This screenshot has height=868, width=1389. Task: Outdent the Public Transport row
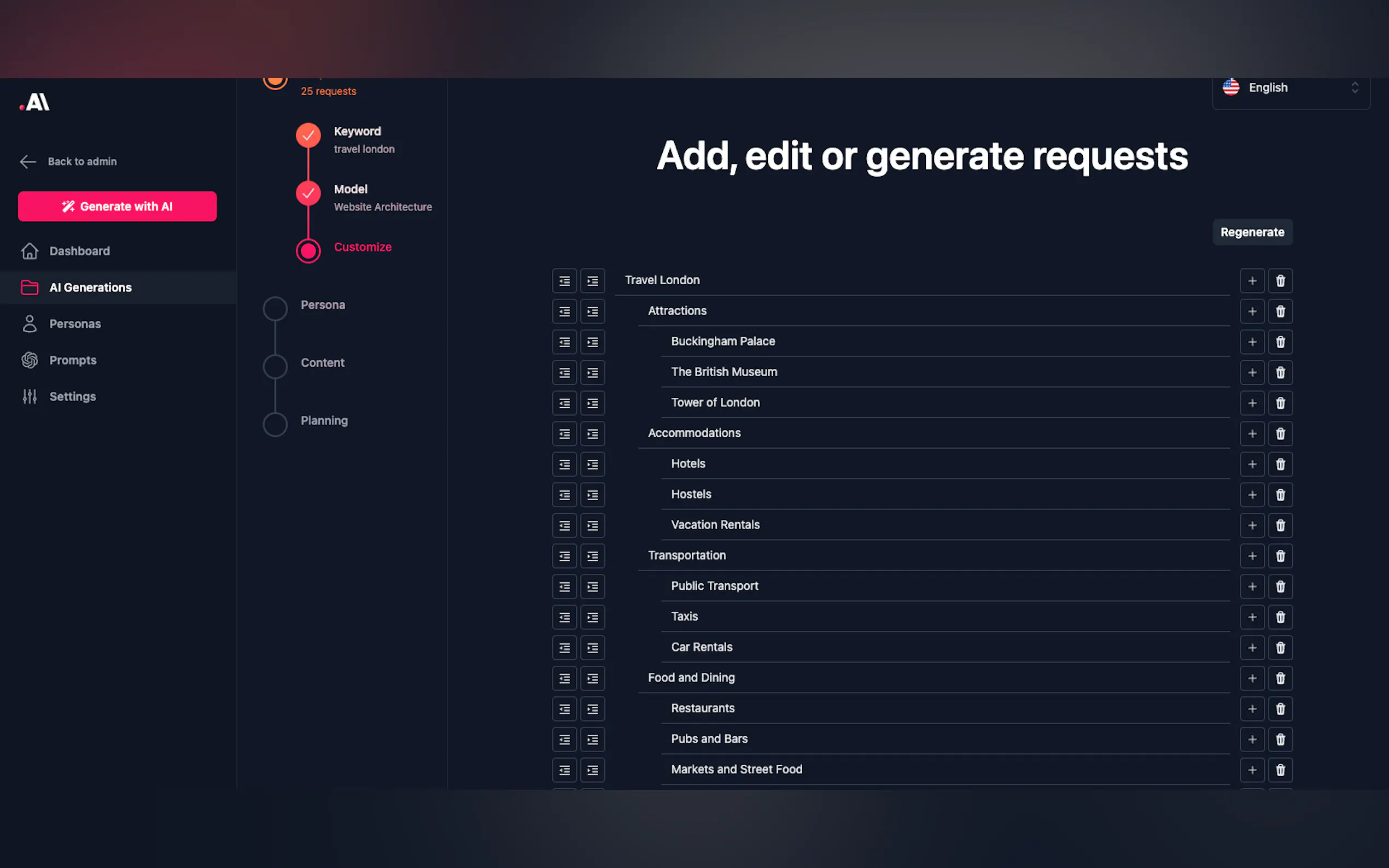point(564,587)
